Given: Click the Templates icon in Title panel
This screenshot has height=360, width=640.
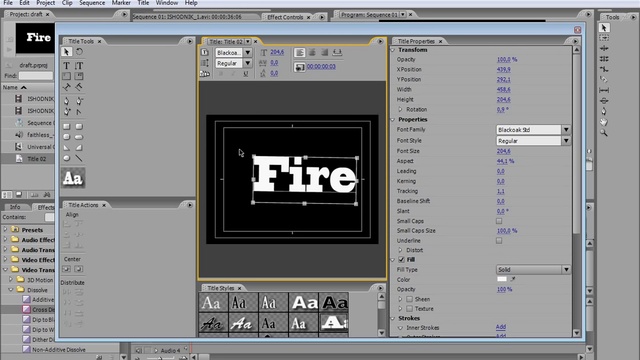Looking at the screenshot, I should click(205, 73).
